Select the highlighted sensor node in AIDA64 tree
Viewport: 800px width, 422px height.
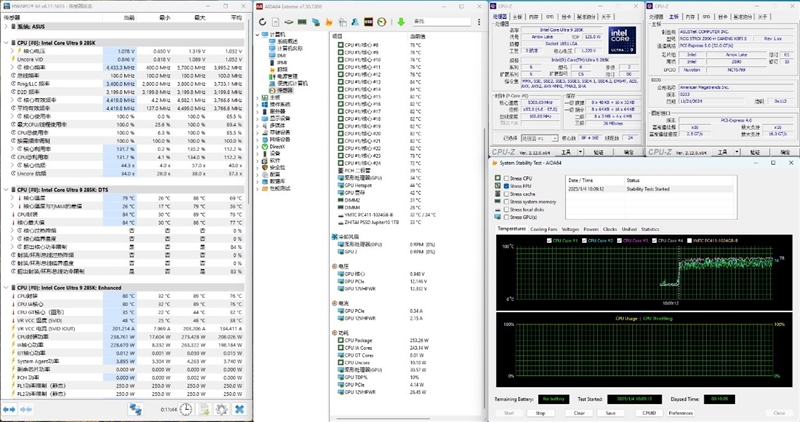click(x=281, y=90)
